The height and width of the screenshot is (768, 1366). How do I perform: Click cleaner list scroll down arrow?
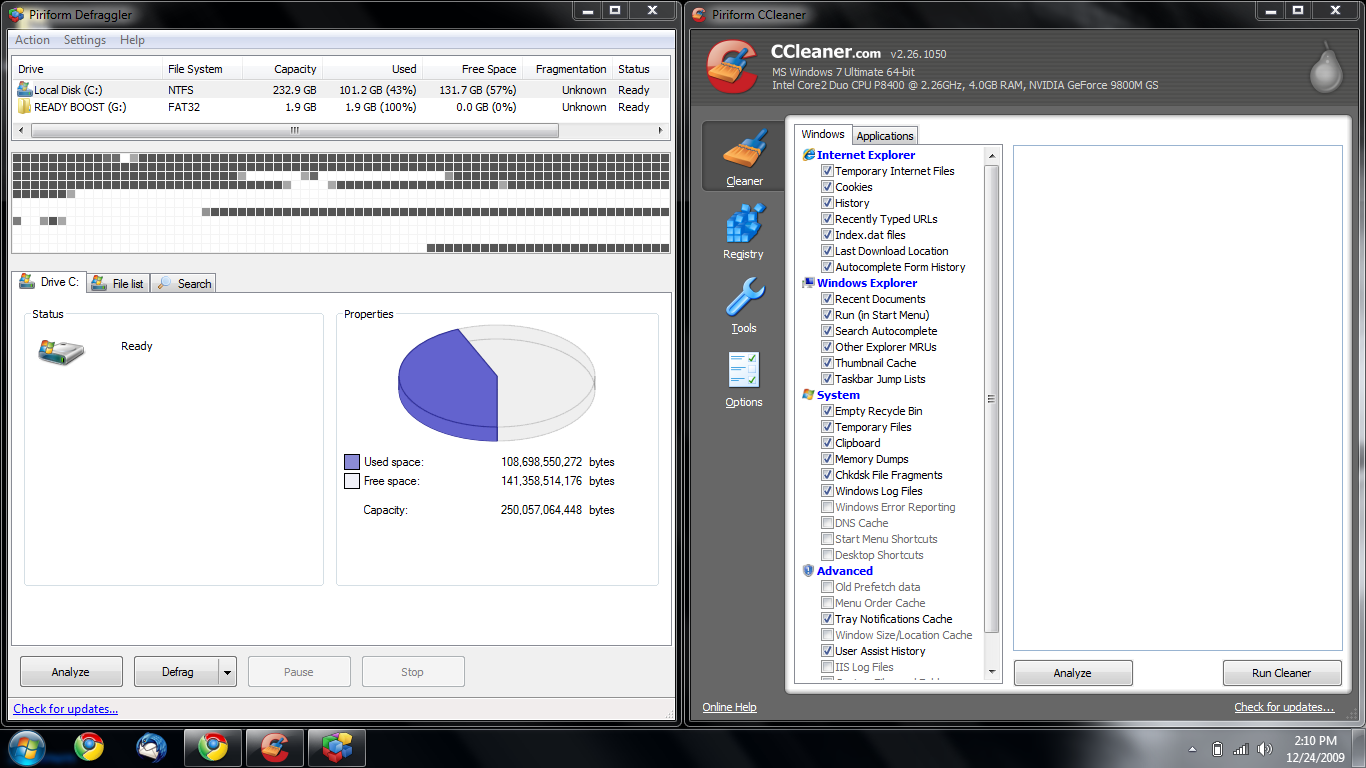point(992,672)
